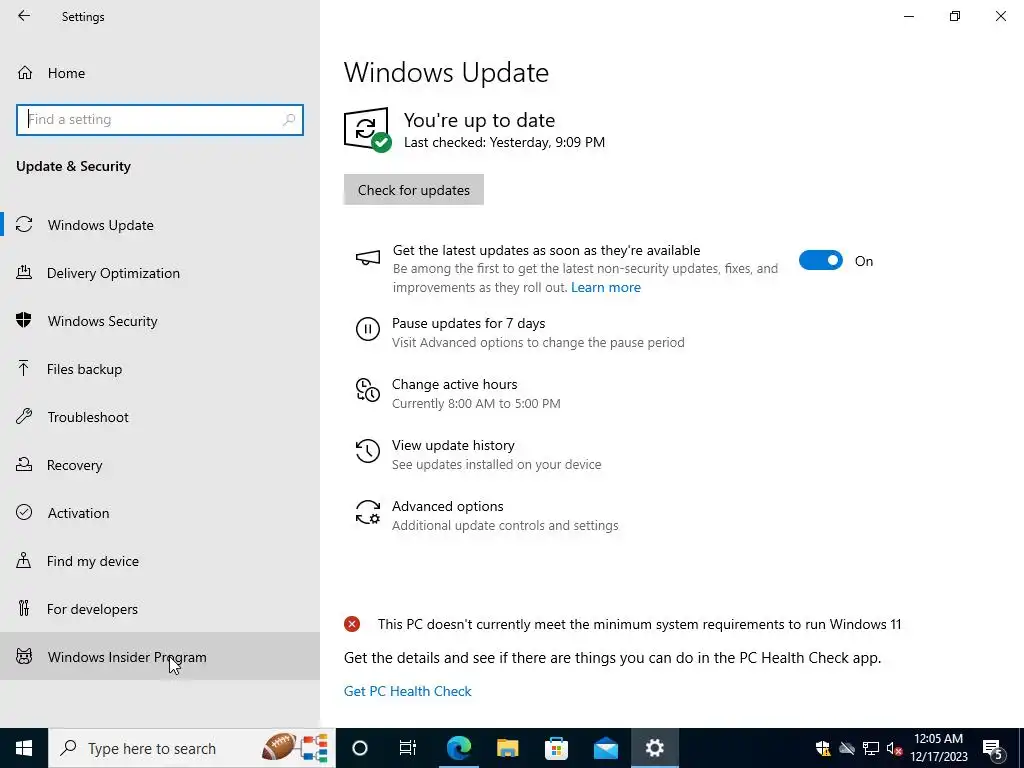Click the Activation checkmark circle icon
Image resolution: width=1024 pixels, height=768 pixels.
click(x=24, y=512)
